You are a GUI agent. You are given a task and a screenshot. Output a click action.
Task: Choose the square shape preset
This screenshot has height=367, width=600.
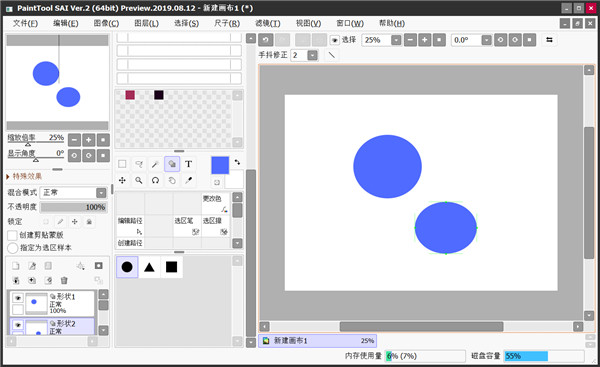(x=171, y=267)
